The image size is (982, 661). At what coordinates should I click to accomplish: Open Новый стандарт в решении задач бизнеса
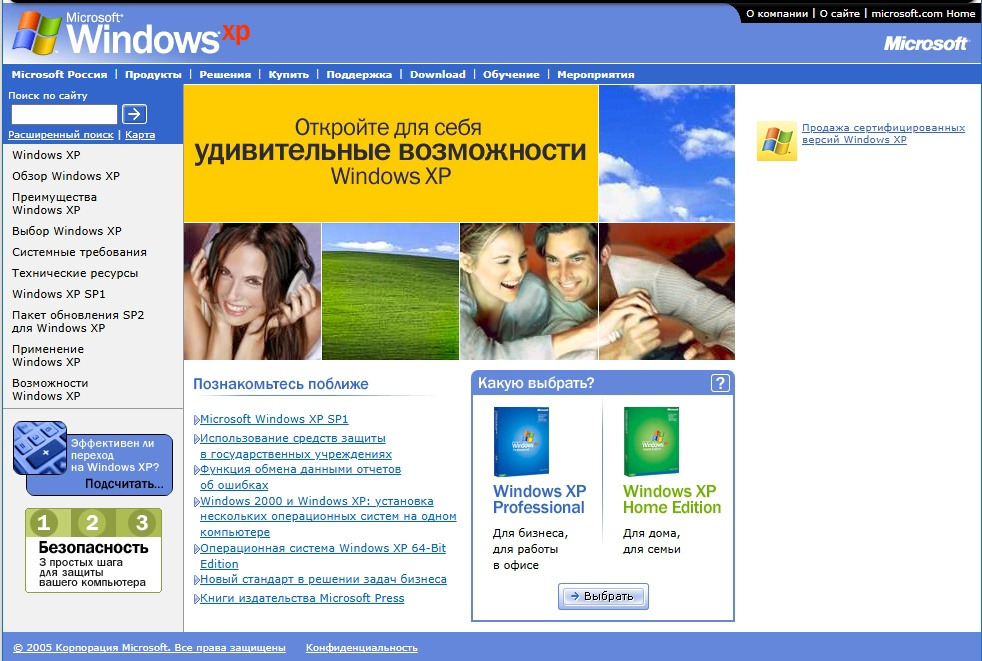point(323,580)
